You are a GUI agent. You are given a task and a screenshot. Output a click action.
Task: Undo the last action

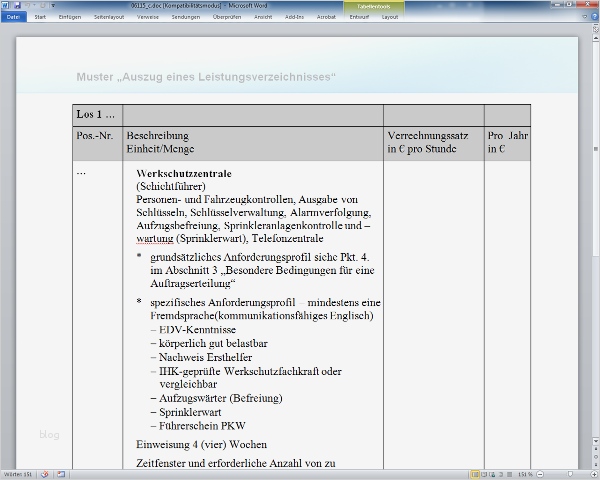28,5
